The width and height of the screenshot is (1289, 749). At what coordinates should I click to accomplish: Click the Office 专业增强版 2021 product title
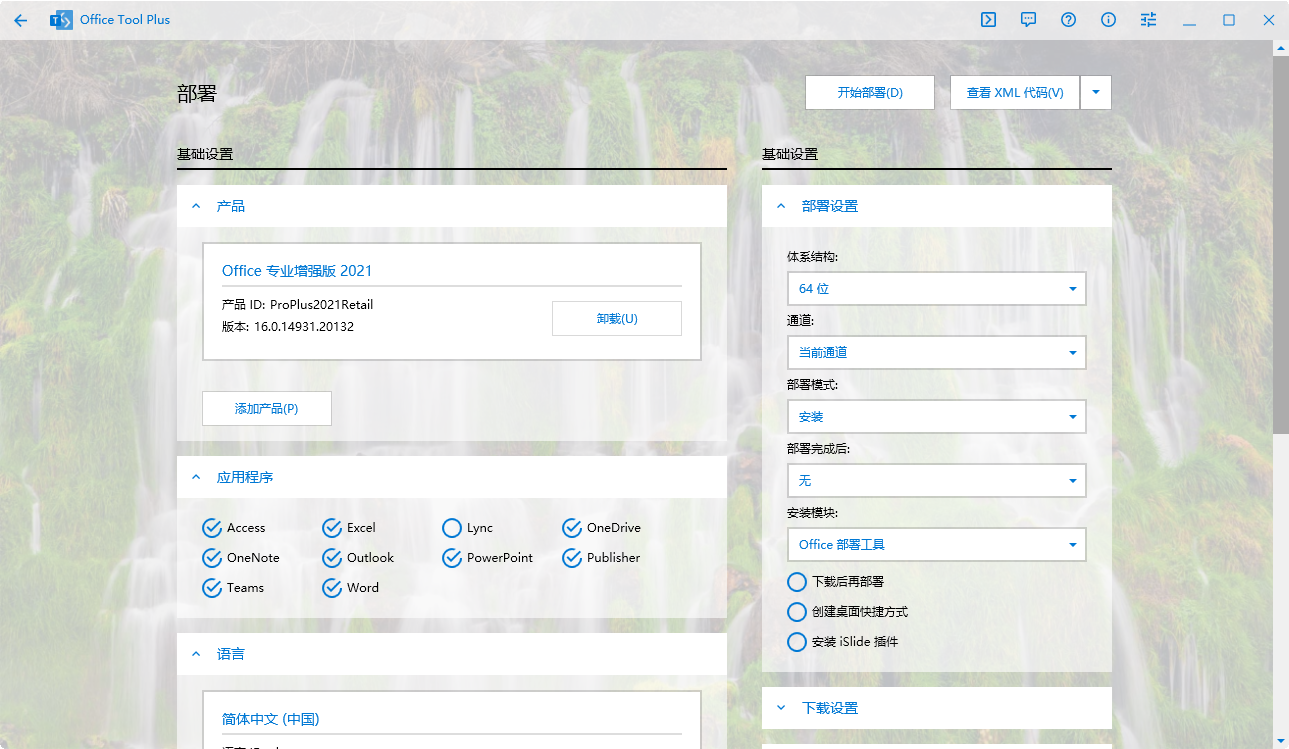tap(297, 271)
